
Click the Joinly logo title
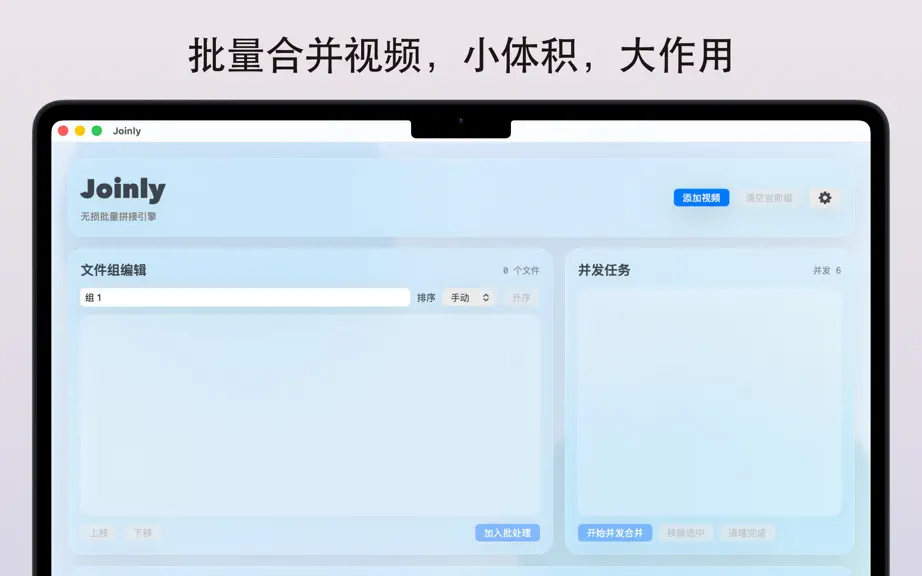[123, 189]
